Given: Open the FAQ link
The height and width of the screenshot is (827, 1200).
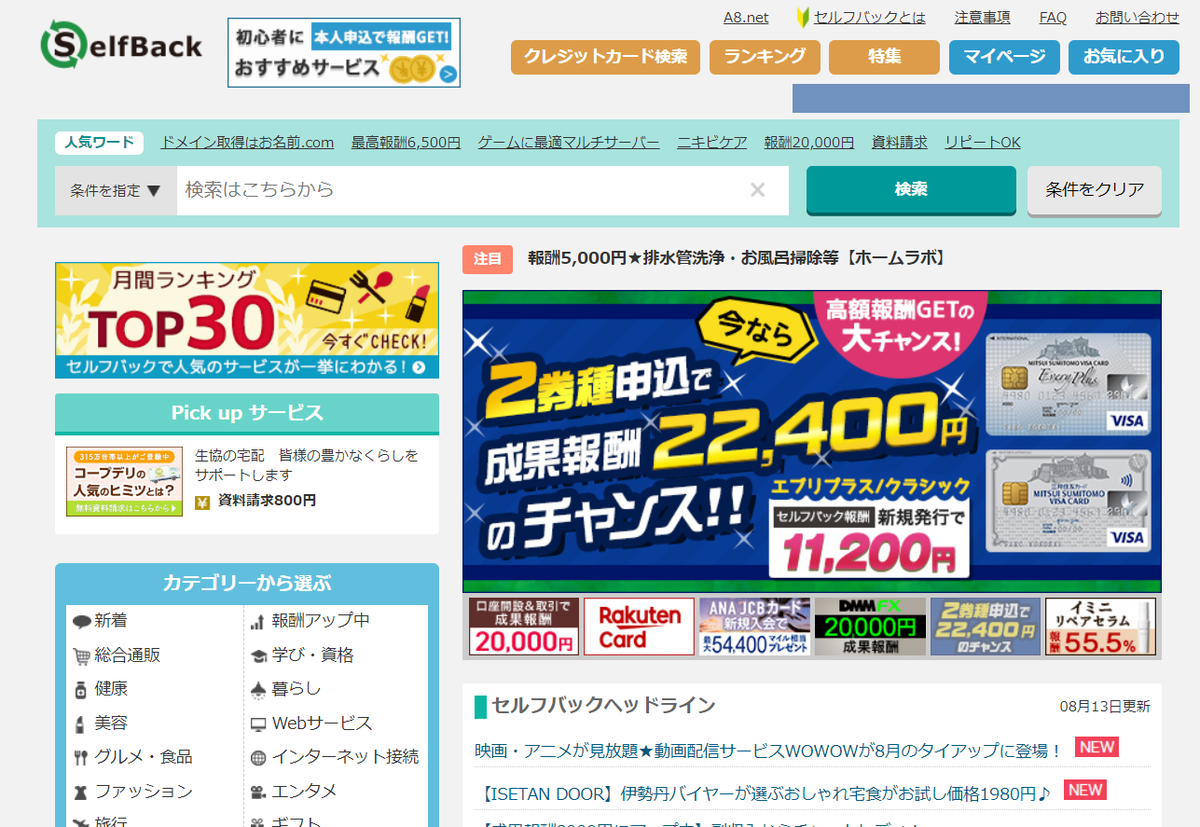Looking at the screenshot, I should click(x=1053, y=18).
